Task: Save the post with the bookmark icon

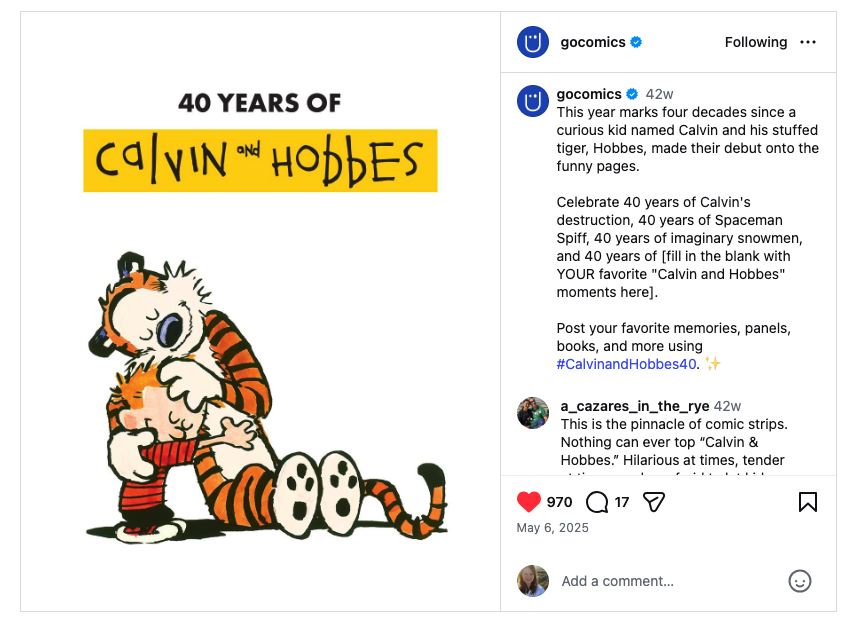Action: coord(808,502)
